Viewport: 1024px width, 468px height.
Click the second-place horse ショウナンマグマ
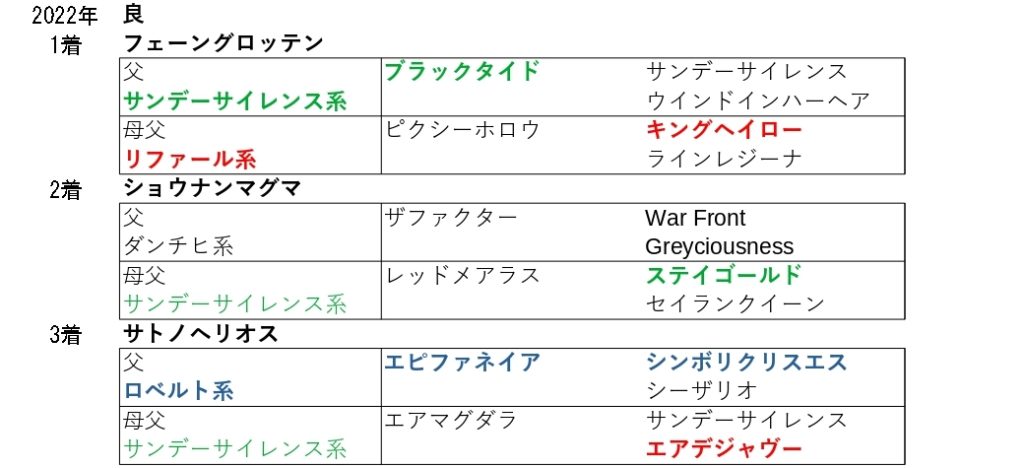(x=212, y=188)
